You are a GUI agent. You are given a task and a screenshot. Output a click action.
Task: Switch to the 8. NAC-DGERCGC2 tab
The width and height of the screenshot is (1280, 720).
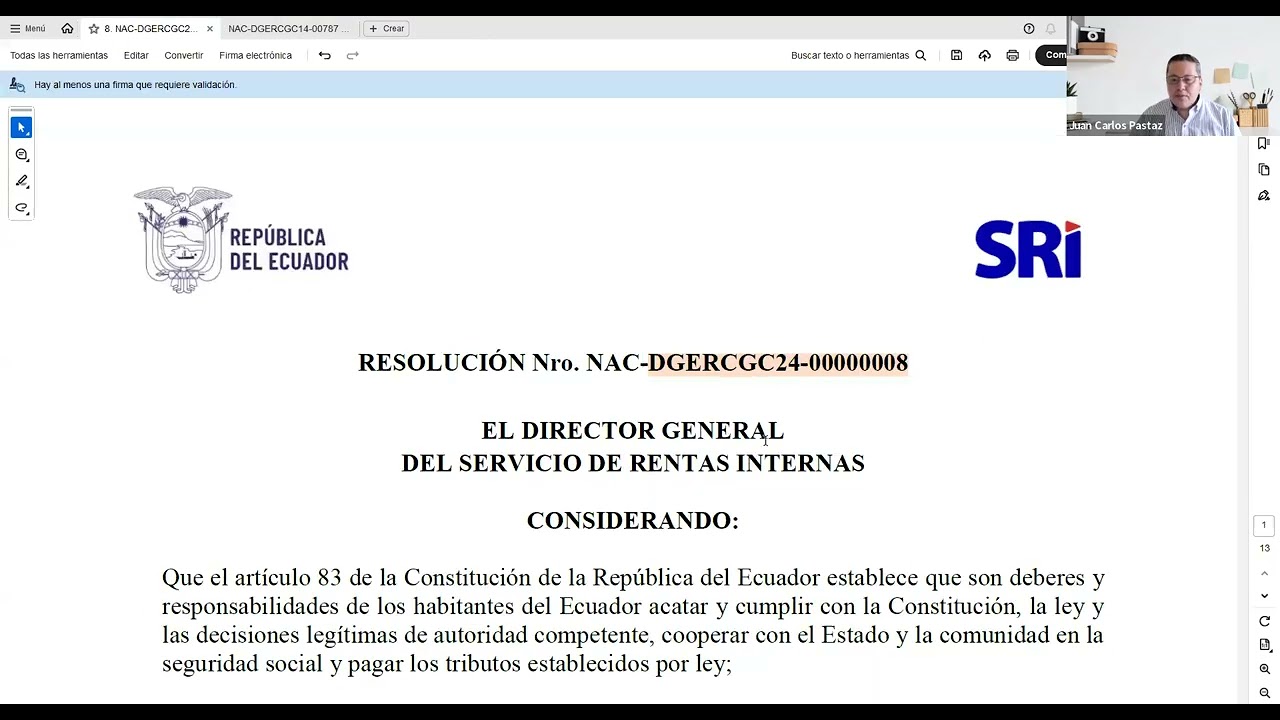coord(150,29)
